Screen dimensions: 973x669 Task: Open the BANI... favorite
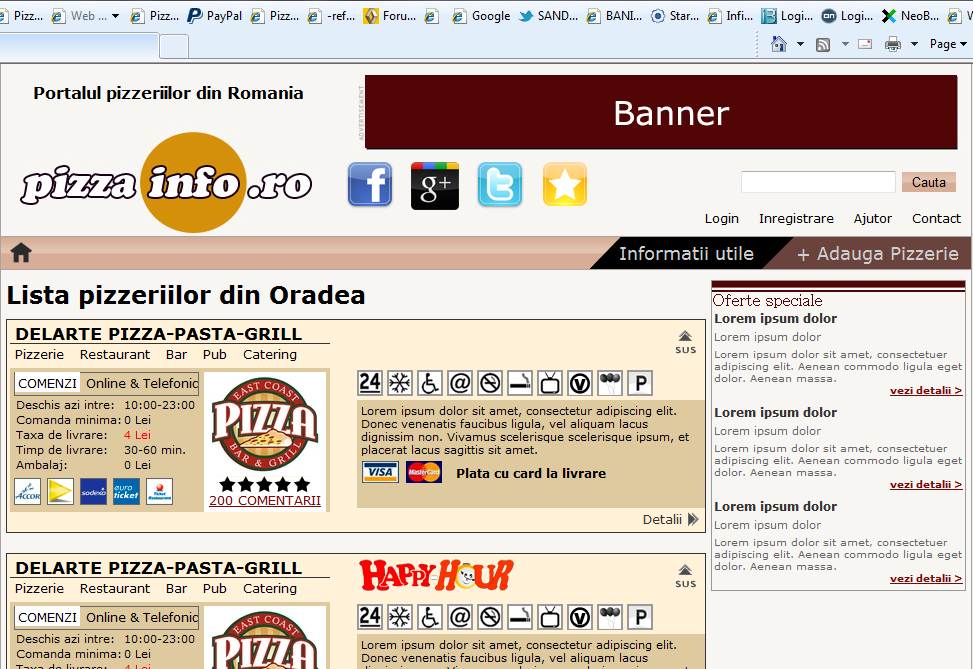point(615,16)
